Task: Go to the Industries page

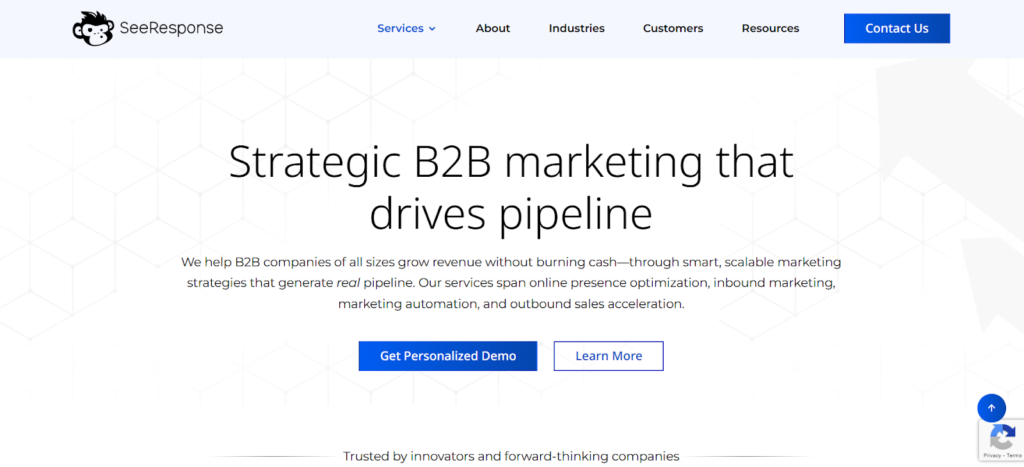Action: pos(577,29)
